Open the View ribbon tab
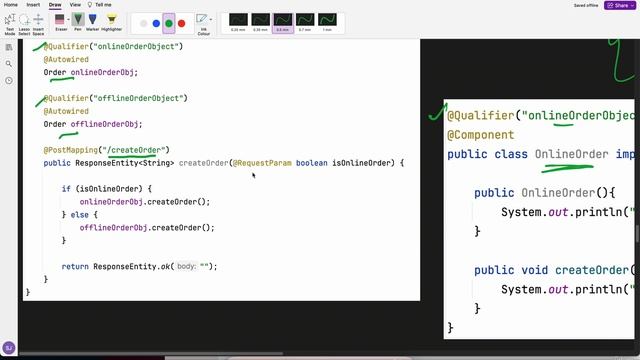The width and height of the screenshot is (640, 360). (75, 5)
